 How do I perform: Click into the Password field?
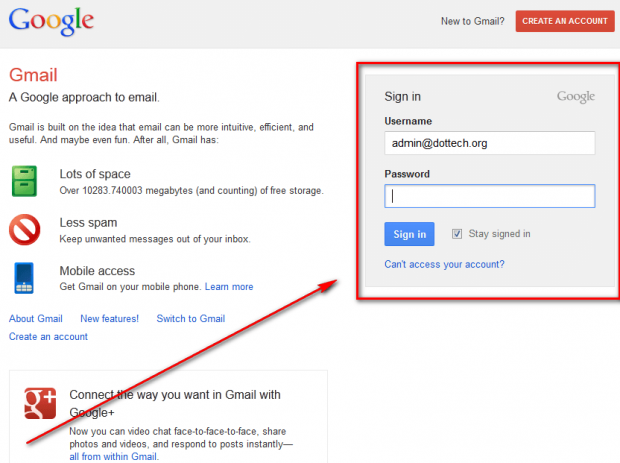pyautogui.click(x=490, y=196)
